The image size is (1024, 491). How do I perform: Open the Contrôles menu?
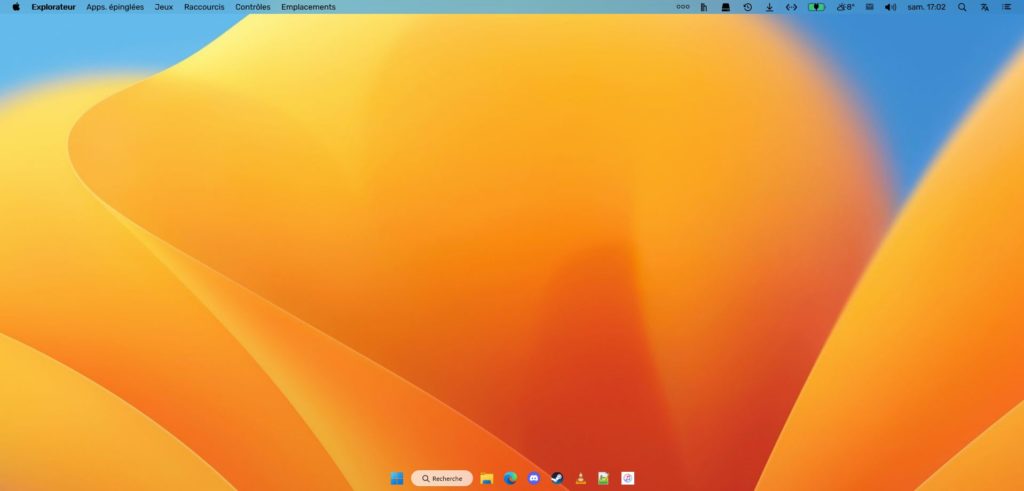(x=253, y=7)
